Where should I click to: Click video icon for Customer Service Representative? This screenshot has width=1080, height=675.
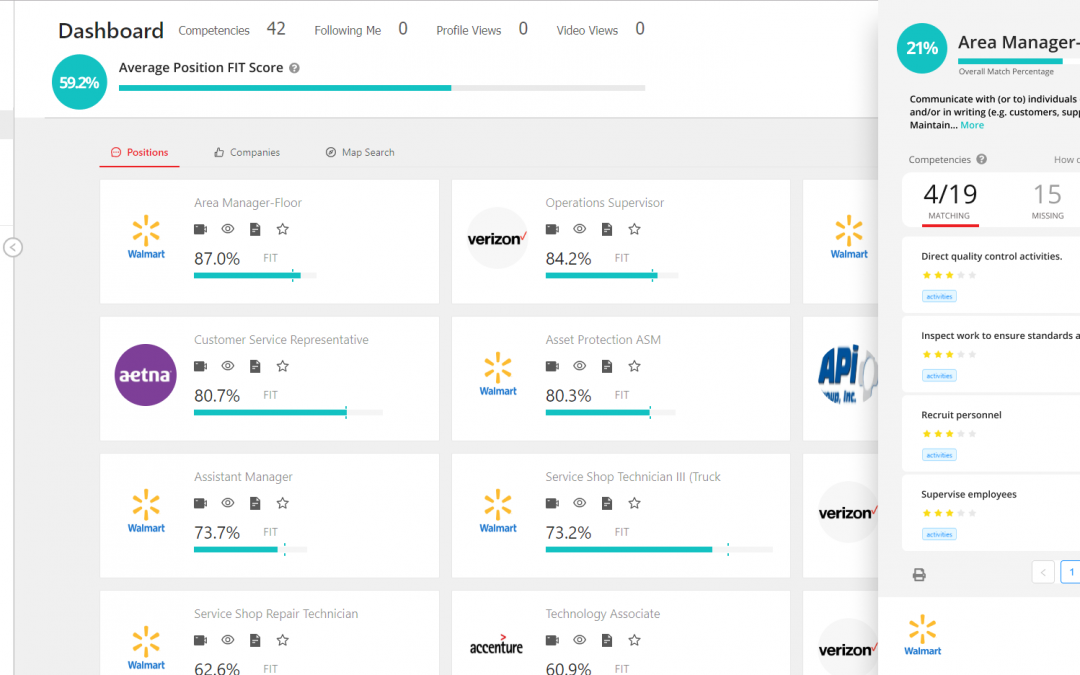(x=200, y=366)
